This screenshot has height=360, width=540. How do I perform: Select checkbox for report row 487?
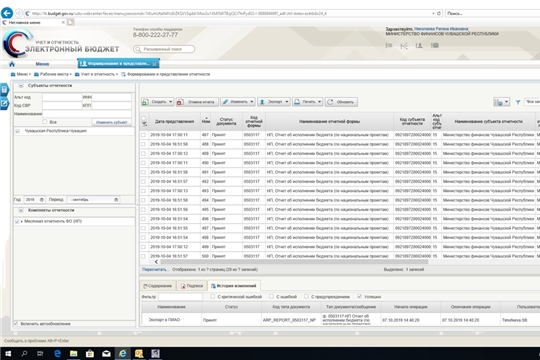144,135
